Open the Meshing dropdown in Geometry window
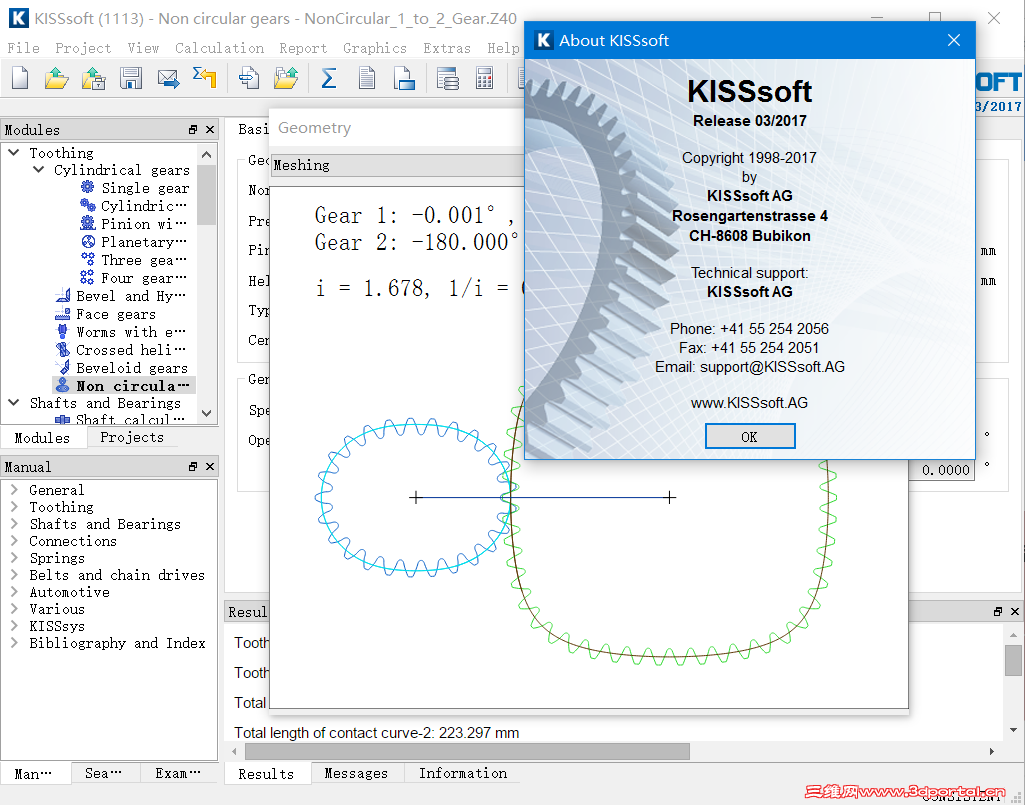This screenshot has width=1025, height=805. (398, 165)
